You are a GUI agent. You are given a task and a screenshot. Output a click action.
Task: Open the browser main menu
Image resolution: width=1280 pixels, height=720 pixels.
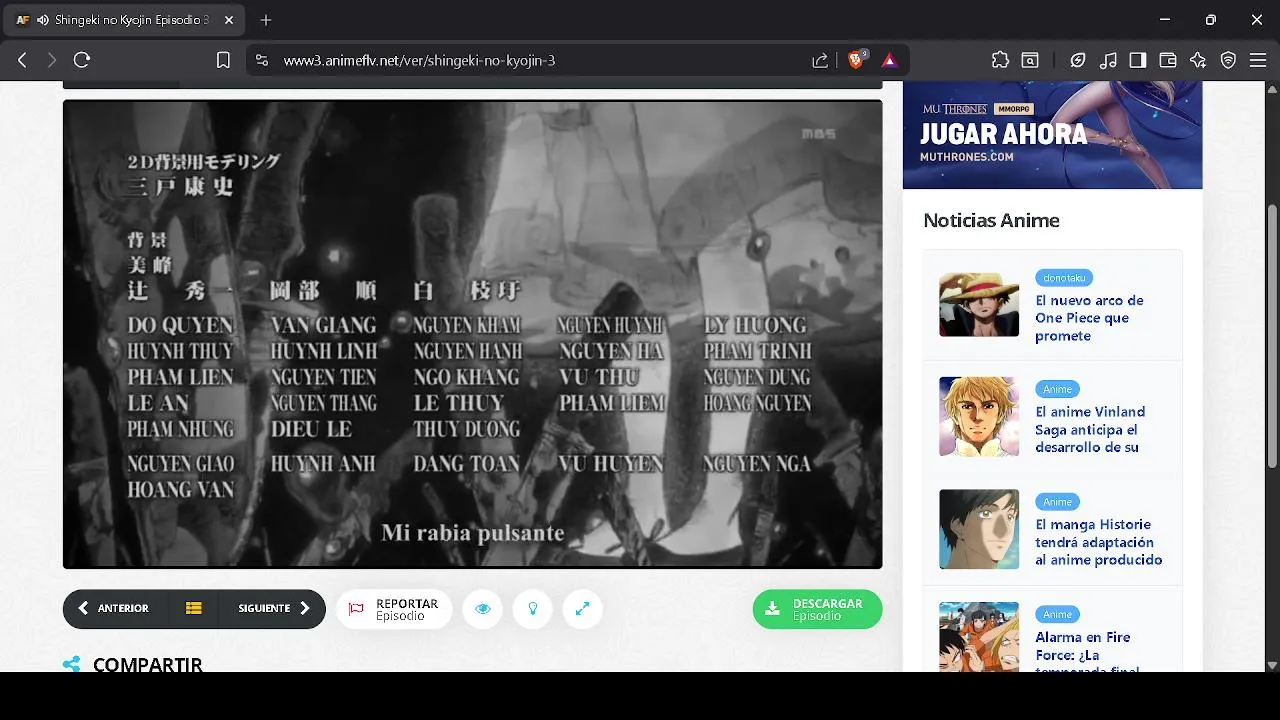[1257, 60]
